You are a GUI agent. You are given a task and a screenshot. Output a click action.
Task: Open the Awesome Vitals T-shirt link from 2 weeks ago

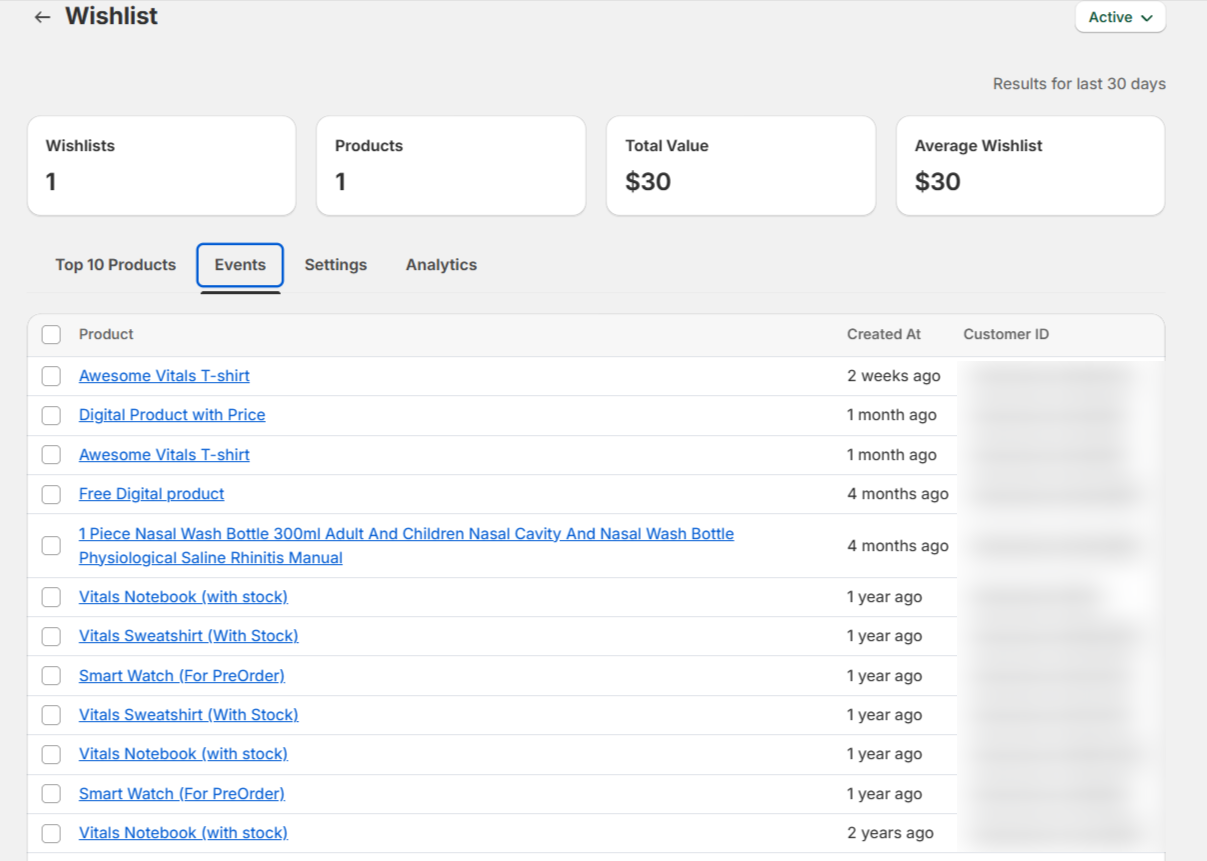click(x=164, y=376)
